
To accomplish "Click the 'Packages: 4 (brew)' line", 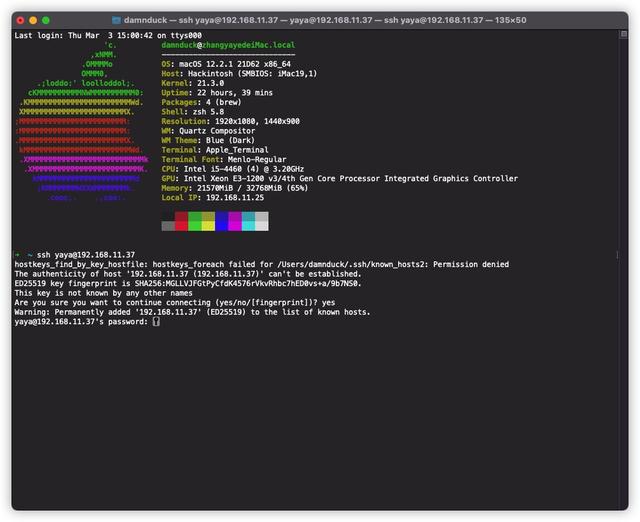I will pos(201,102).
